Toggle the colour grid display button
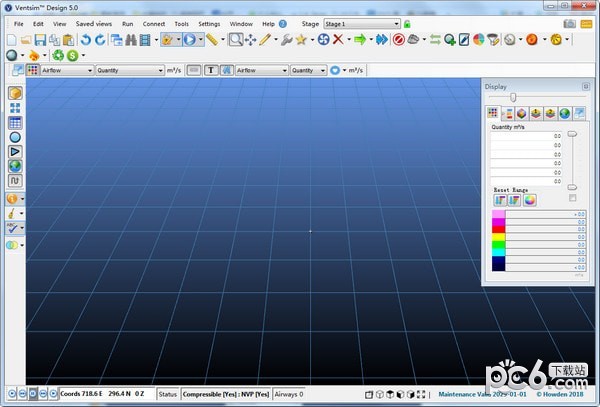The height and width of the screenshot is (407, 600). [33, 70]
